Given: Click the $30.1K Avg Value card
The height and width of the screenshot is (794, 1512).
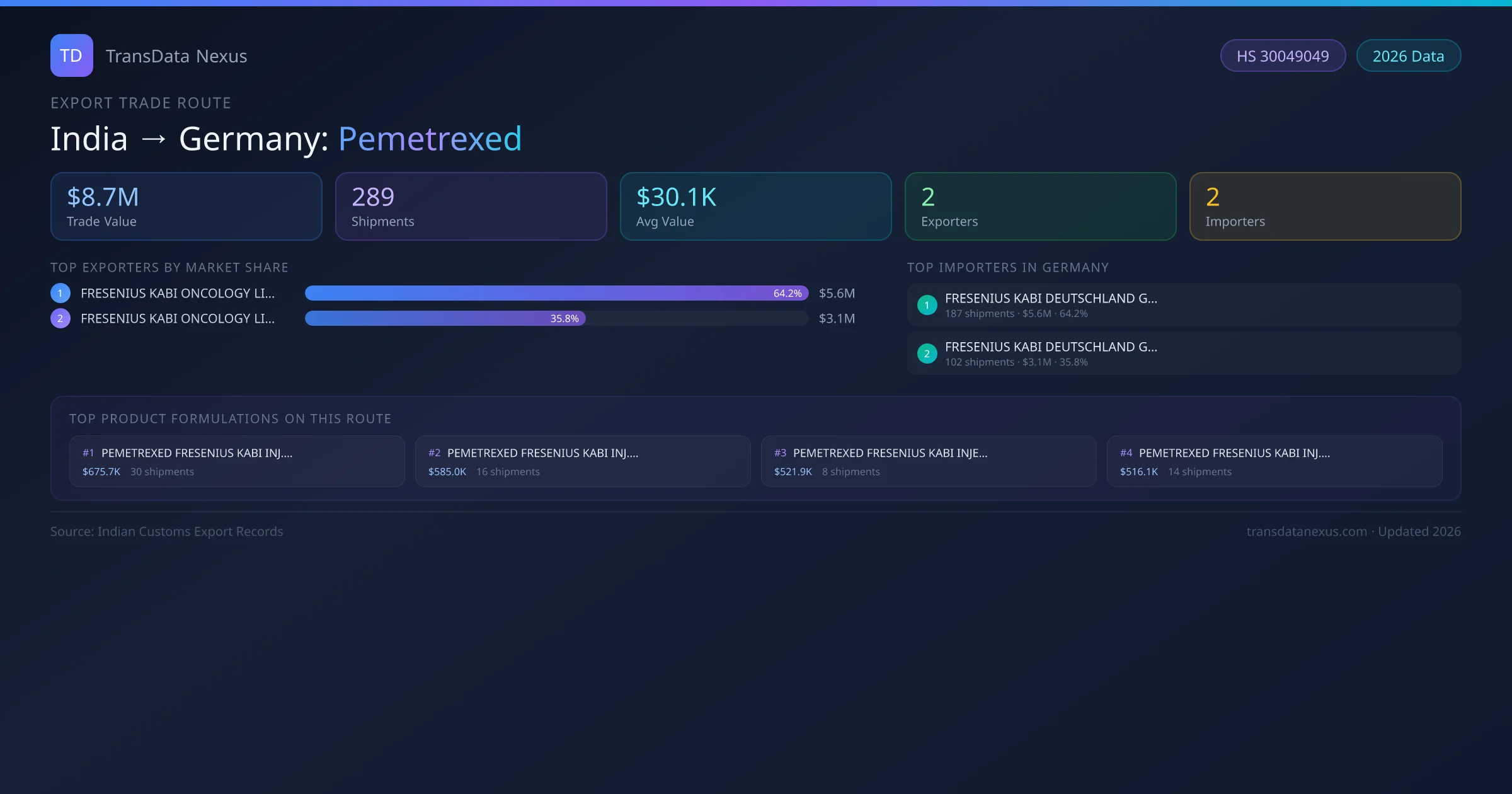Looking at the screenshot, I should pos(755,207).
